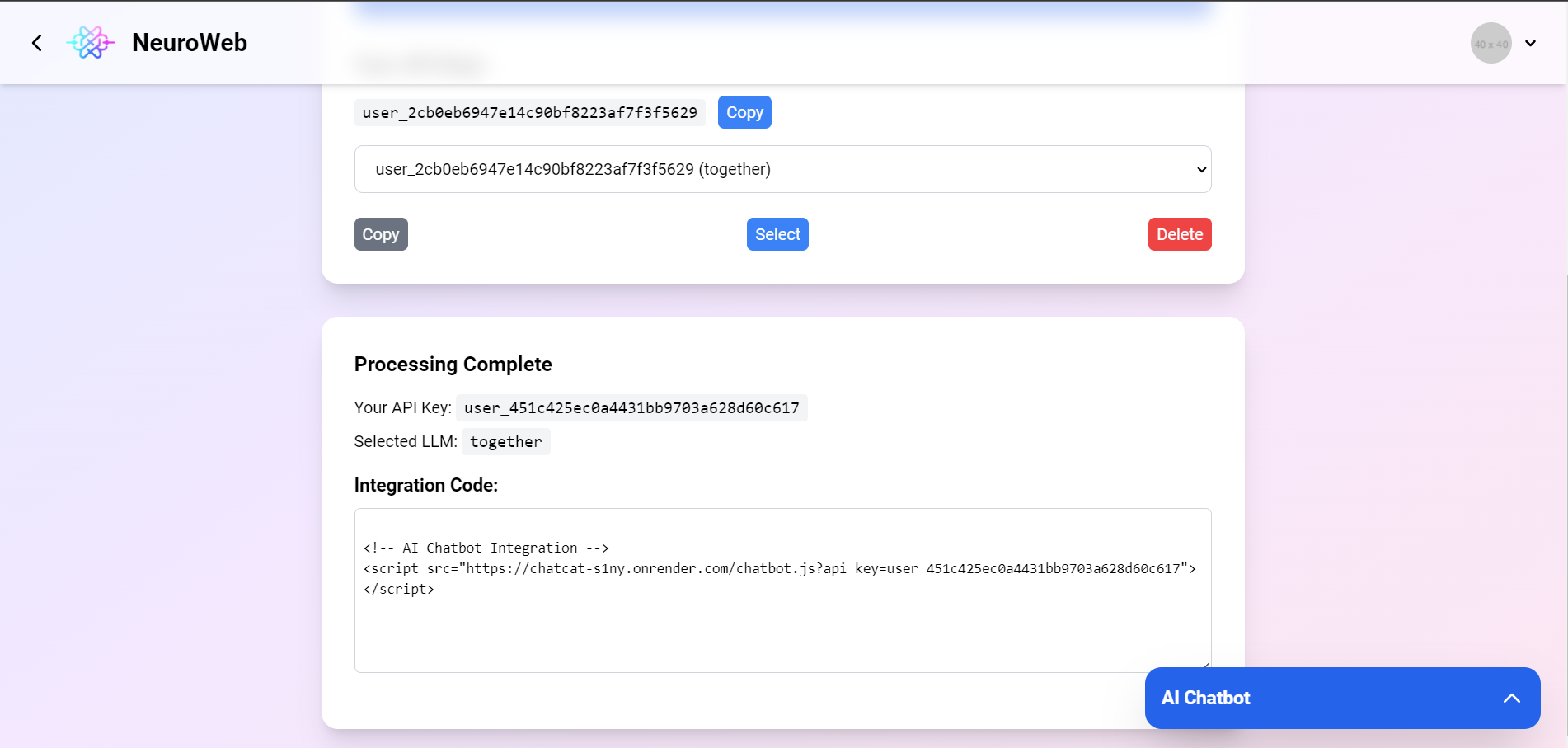1568x748 pixels.
Task: Click the user avatar placeholder
Action: [1491, 43]
